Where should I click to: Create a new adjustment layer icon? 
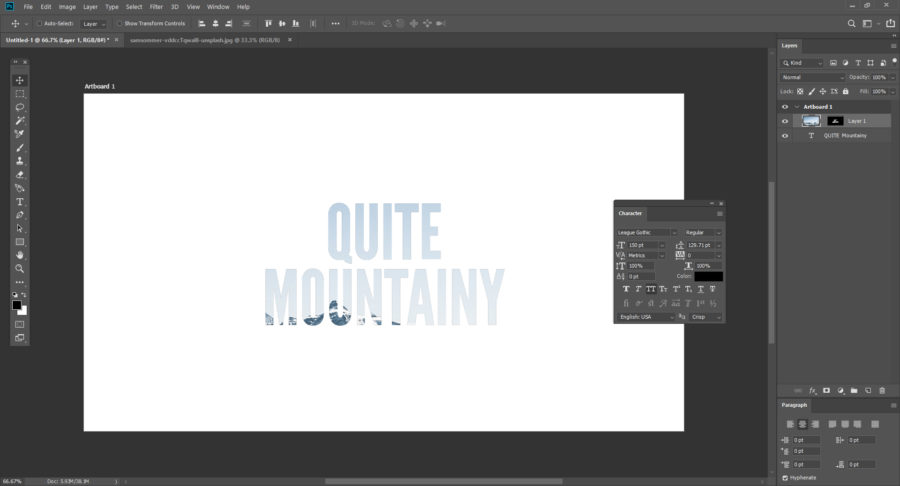(840, 391)
